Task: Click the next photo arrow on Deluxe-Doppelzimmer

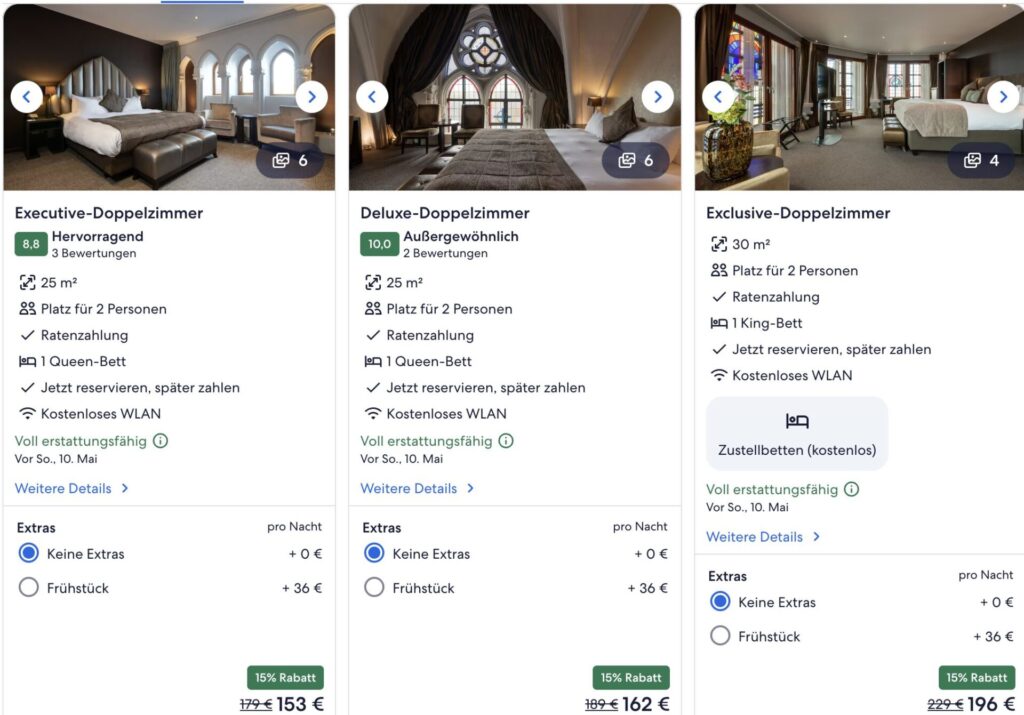Action: [658, 96]
